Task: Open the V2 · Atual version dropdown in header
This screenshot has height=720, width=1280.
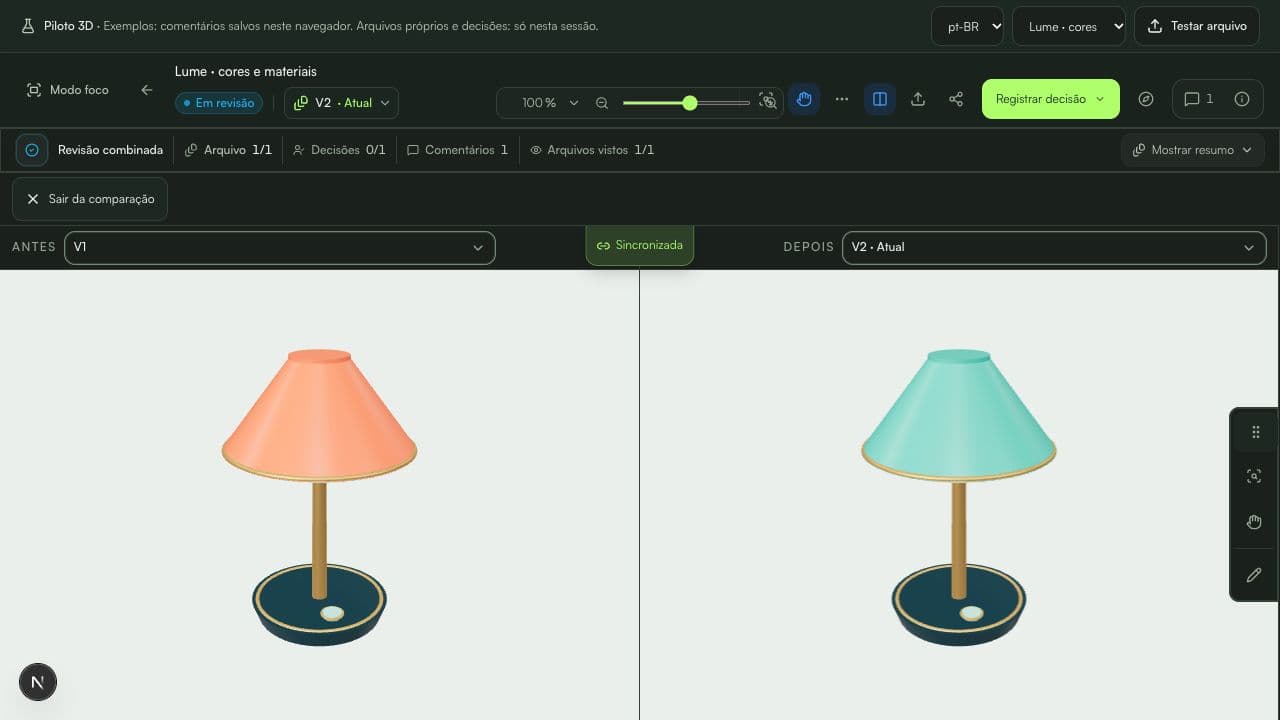Action: click(341, 102)
